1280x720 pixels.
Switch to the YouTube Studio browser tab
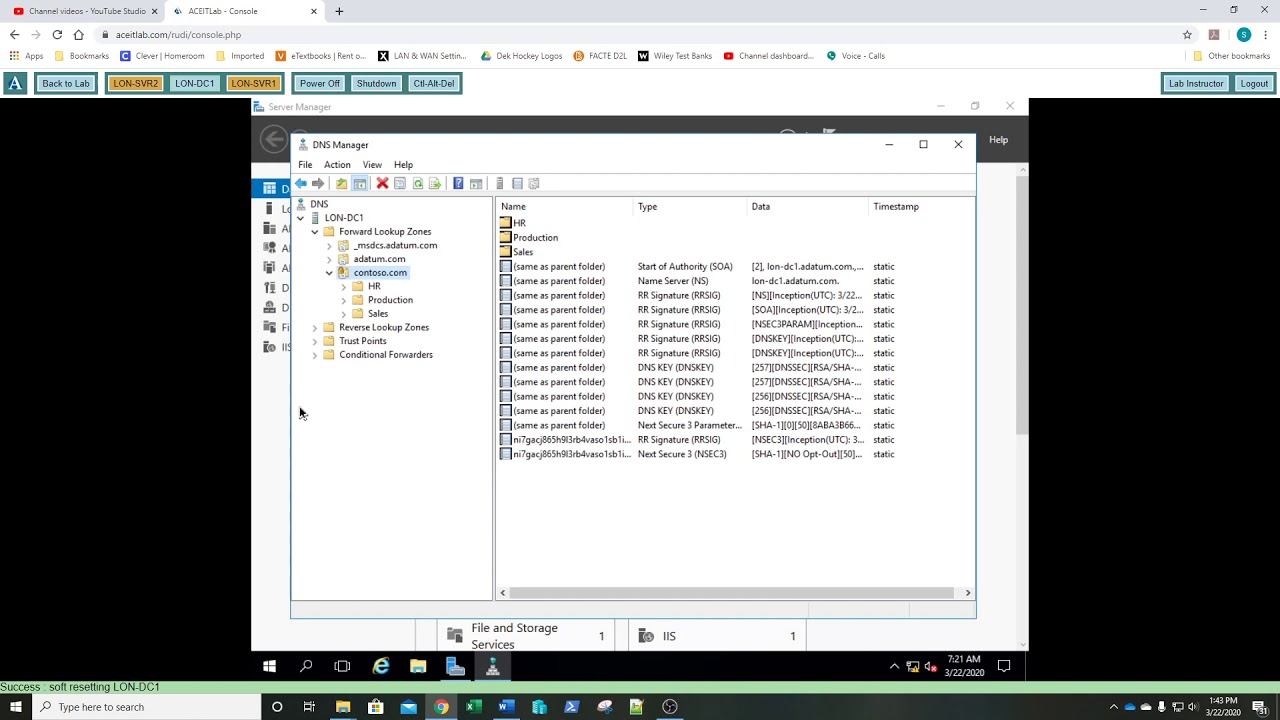[x=83, y=11]
